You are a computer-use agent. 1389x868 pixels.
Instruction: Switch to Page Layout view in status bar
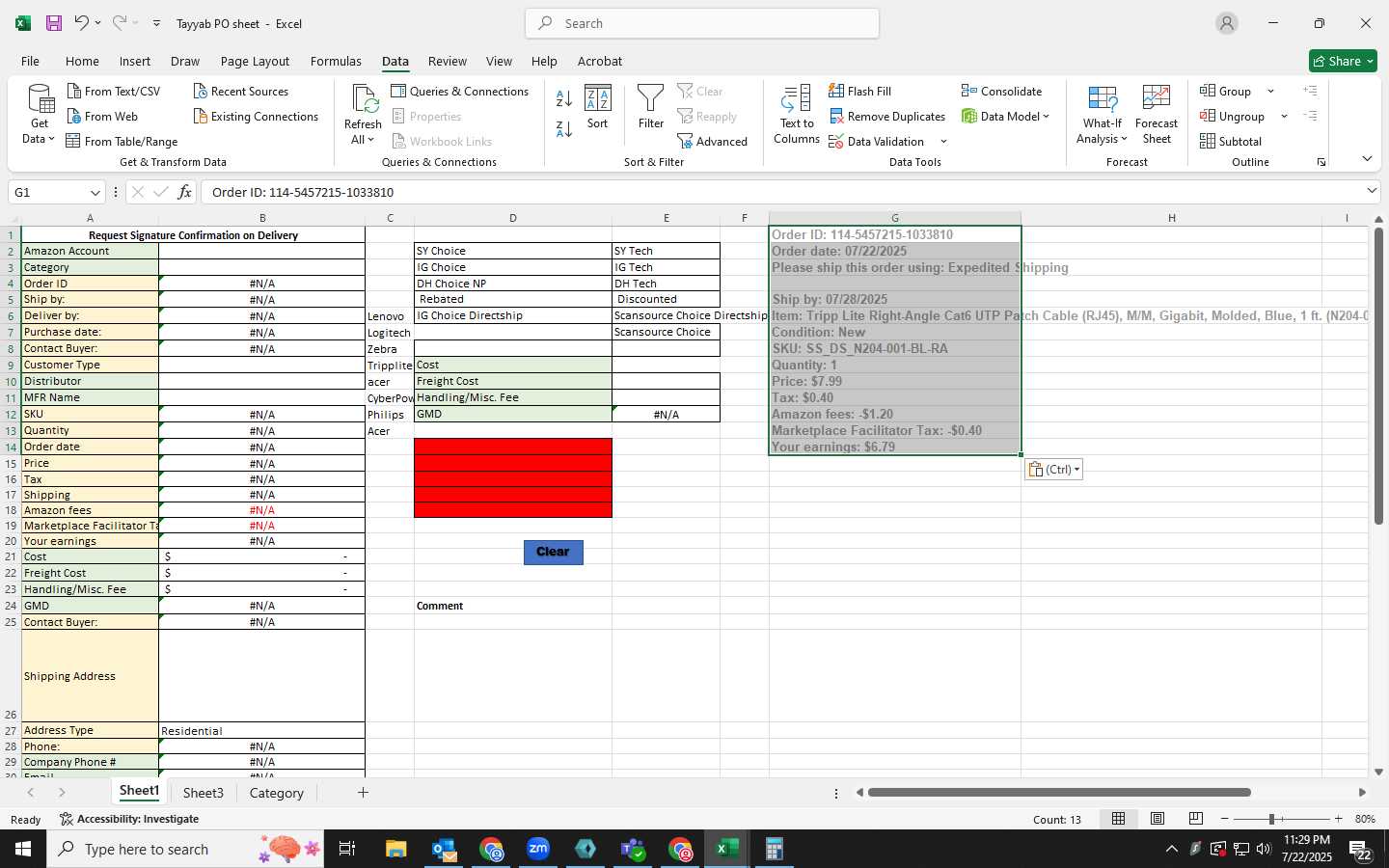1157,819
